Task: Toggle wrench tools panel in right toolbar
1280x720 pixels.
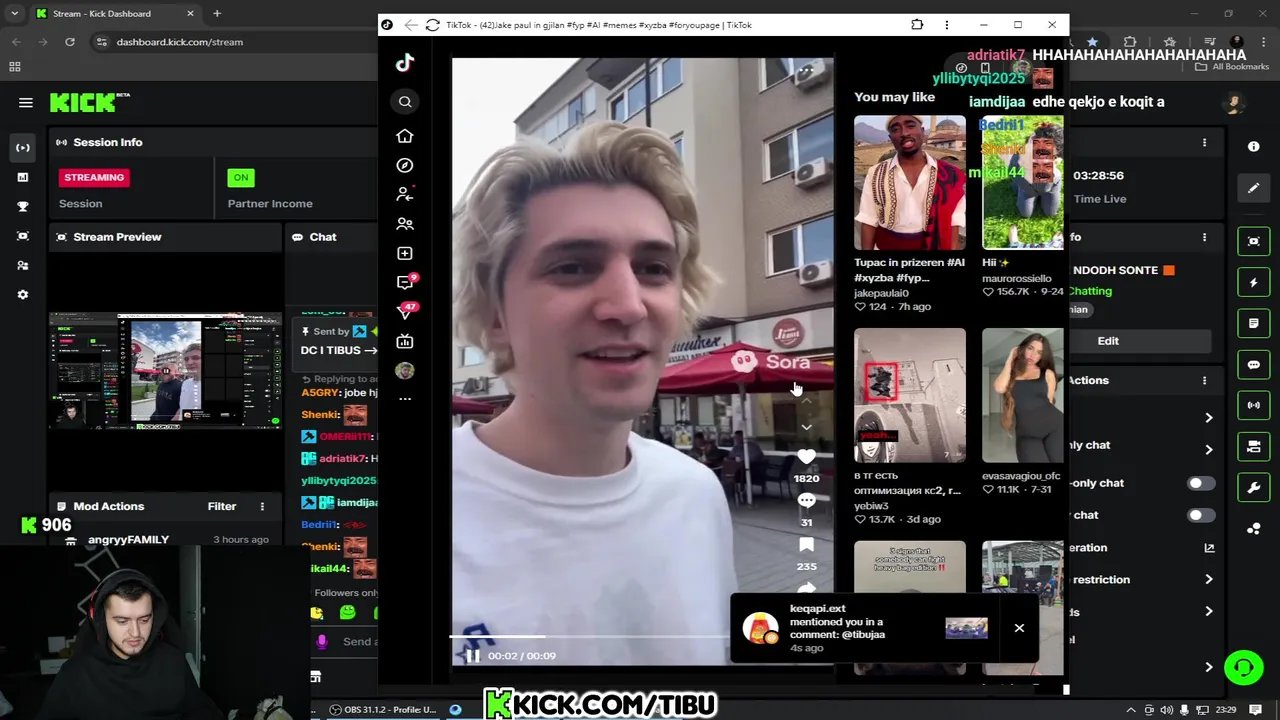Action: point(1254,488)
